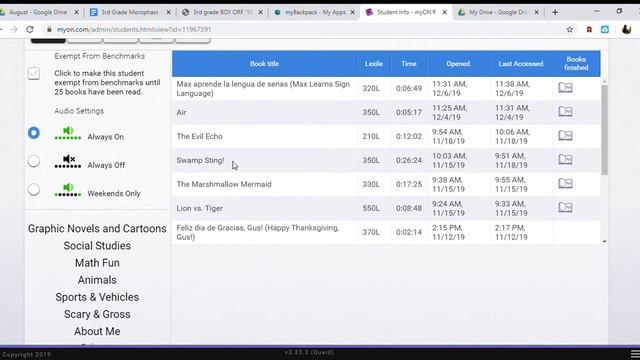Image resolution: width=640 pixels, height=360 pixels.
Task: Select the Scary & Gross interest
Action: (97, 314)
